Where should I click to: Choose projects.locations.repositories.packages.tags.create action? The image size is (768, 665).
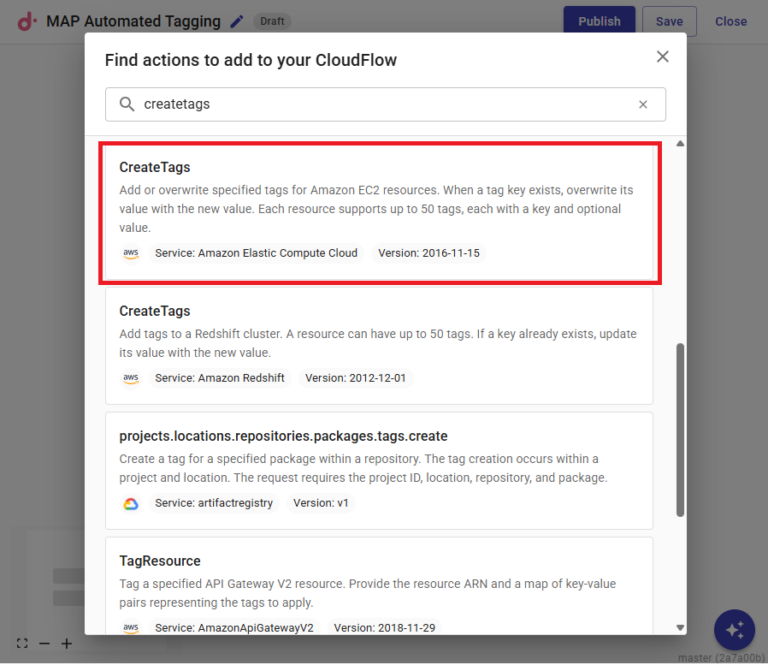click(x=379, y=470)
